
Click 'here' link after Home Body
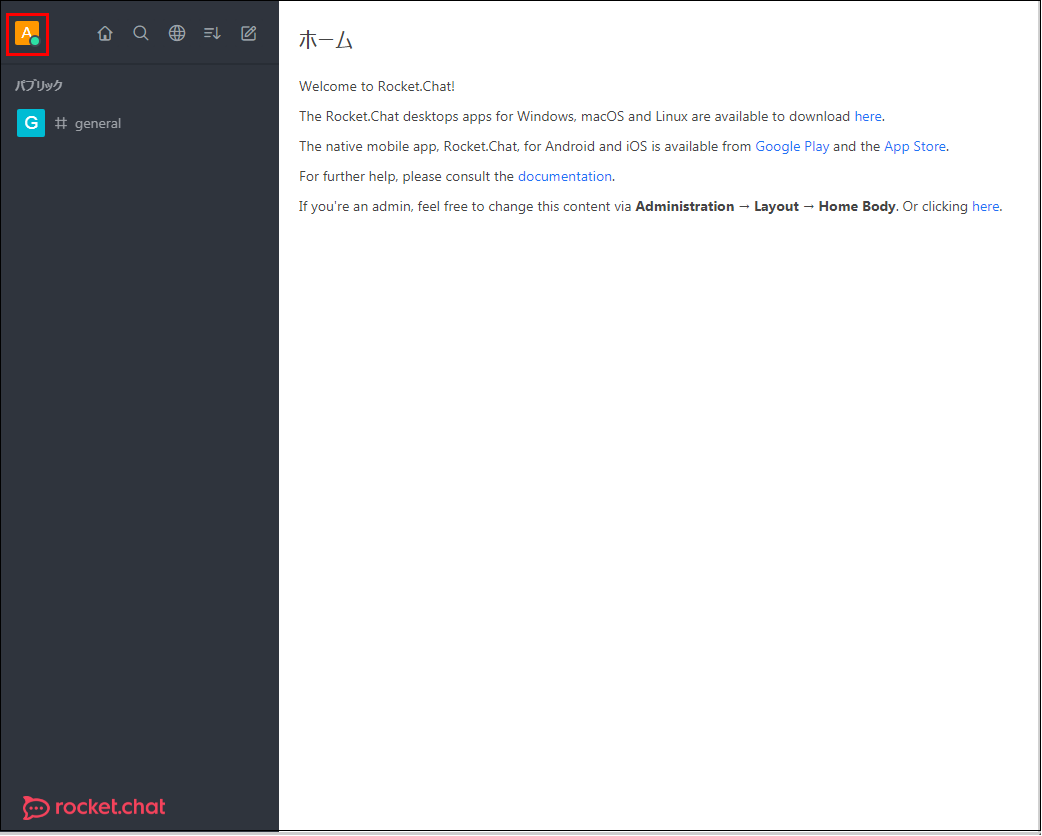(986, 207)
